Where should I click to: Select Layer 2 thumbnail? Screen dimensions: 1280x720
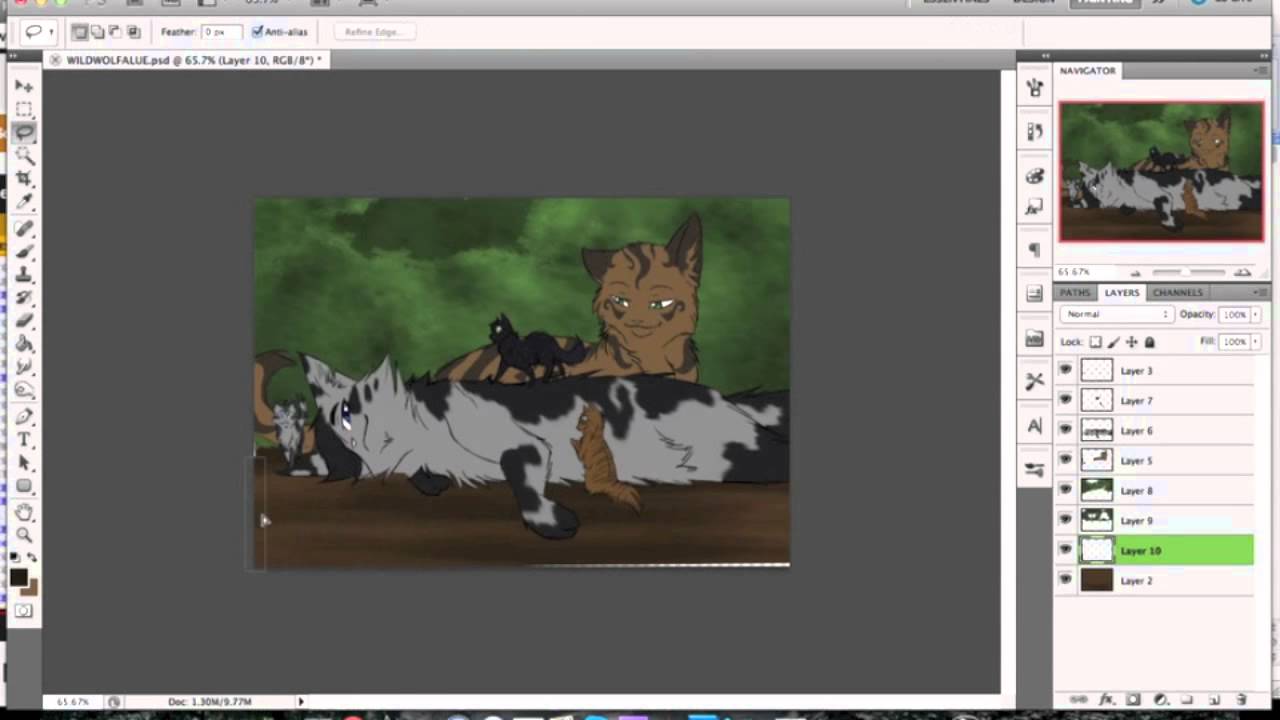(1097, 580)
